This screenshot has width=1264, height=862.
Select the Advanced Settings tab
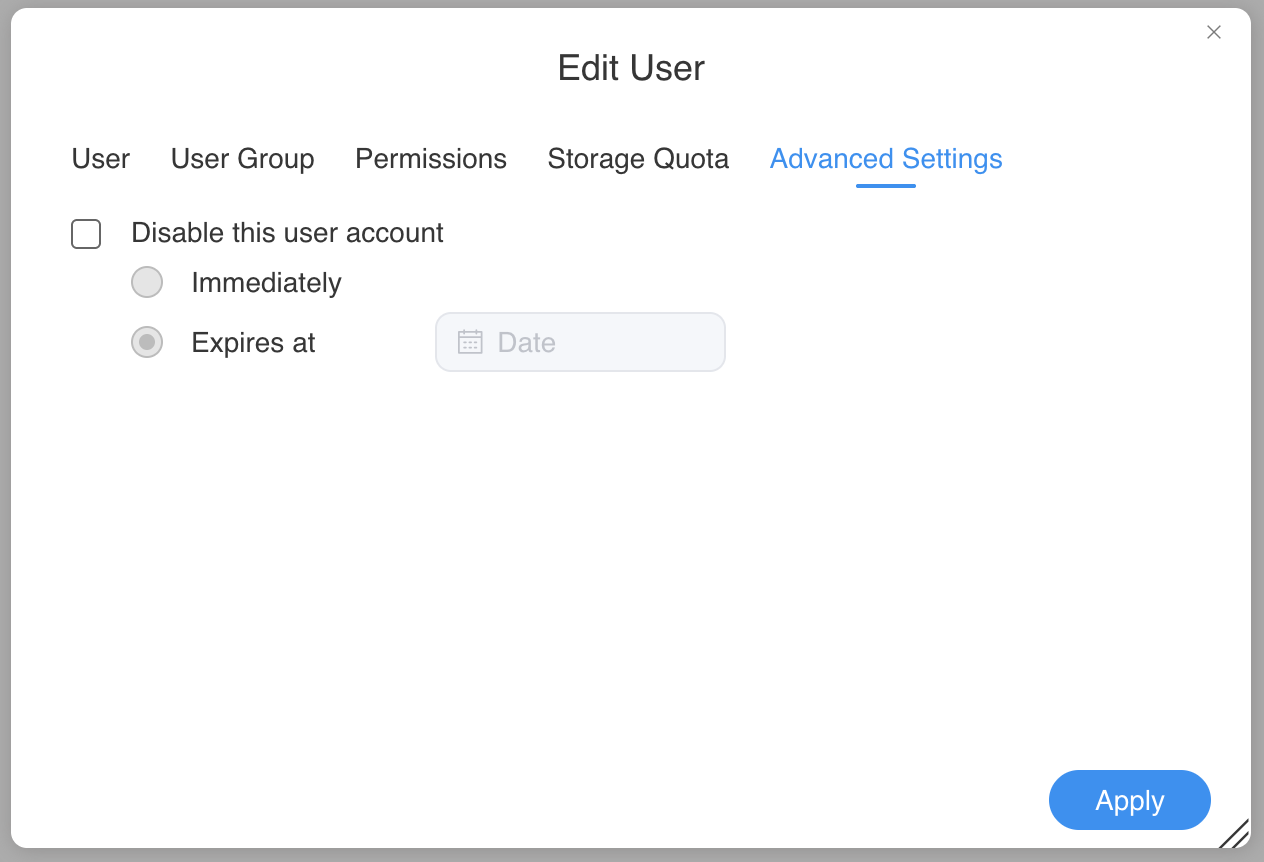point(886,159)
